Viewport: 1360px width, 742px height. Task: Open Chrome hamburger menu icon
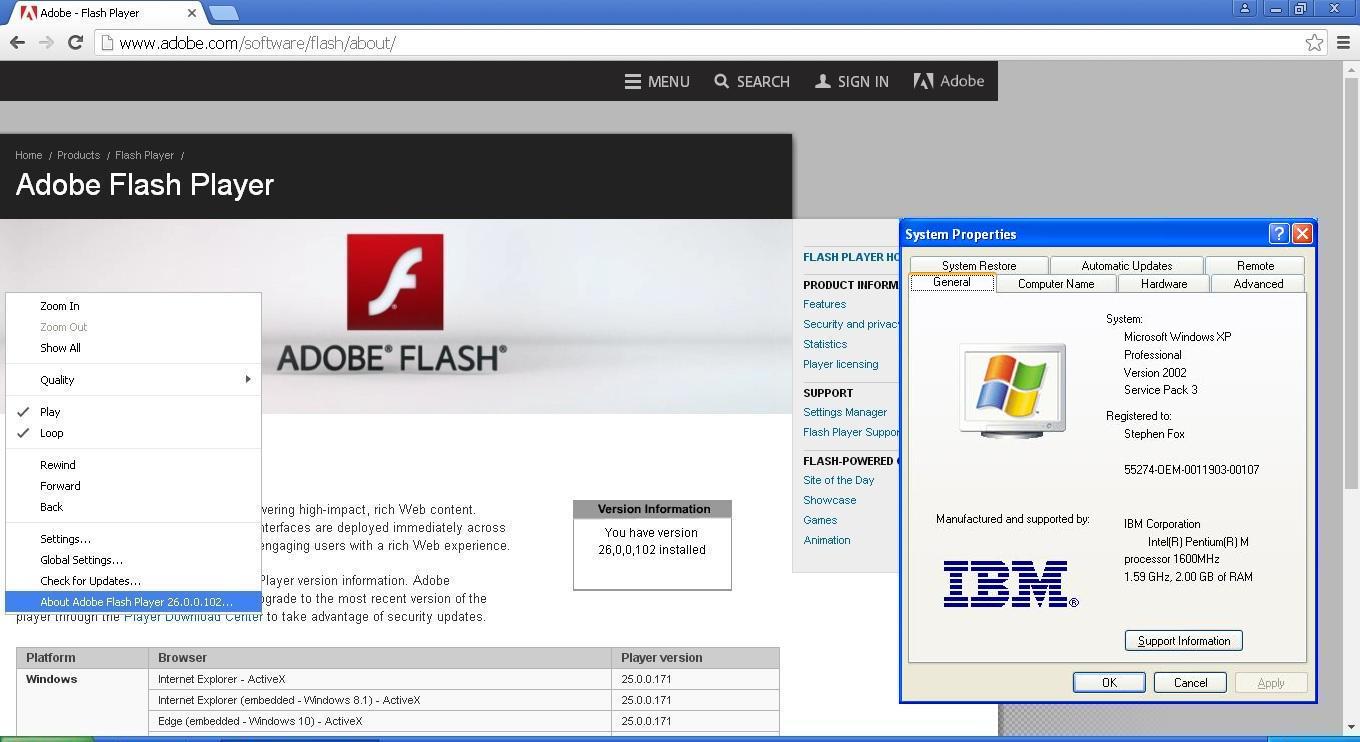1343,42
